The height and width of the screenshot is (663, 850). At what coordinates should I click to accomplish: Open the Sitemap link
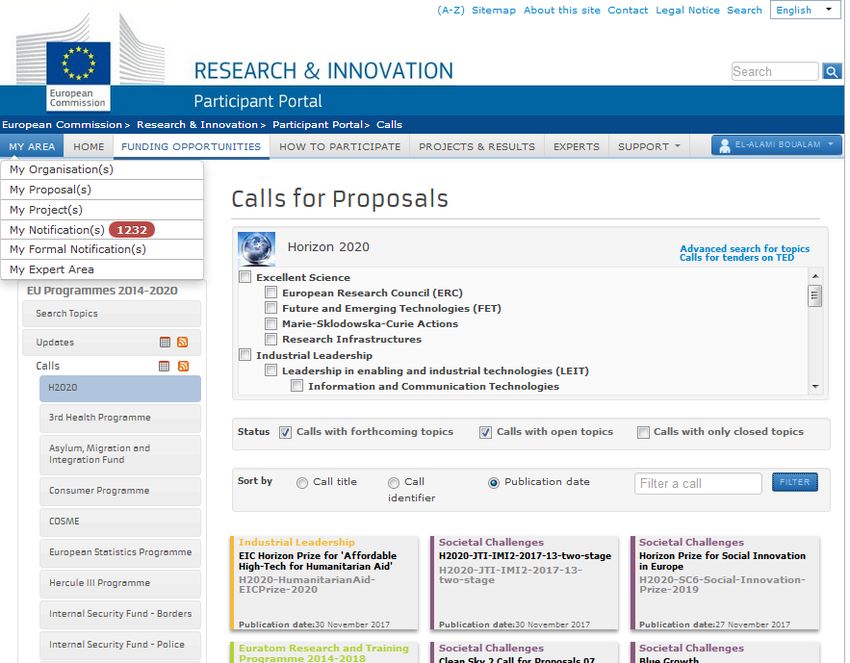pos(494,10)
